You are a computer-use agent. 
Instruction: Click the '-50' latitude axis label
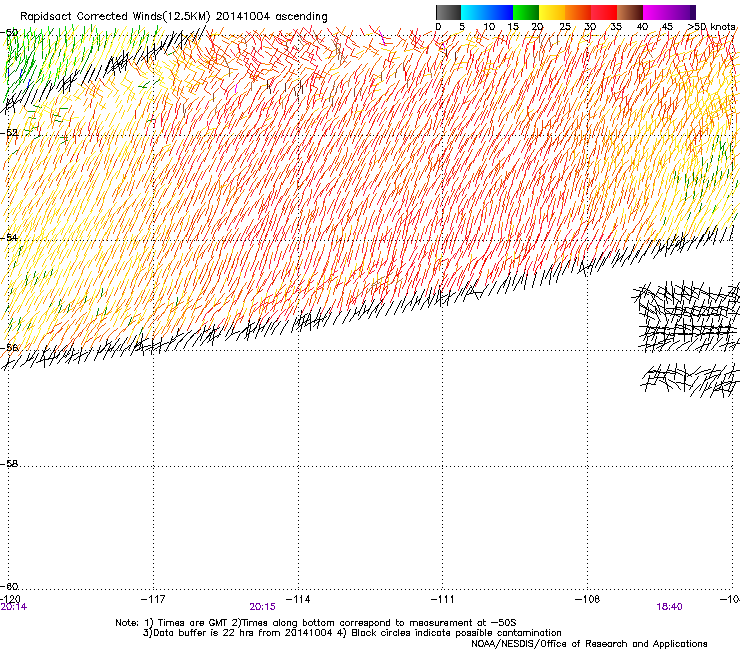point(9,33)
